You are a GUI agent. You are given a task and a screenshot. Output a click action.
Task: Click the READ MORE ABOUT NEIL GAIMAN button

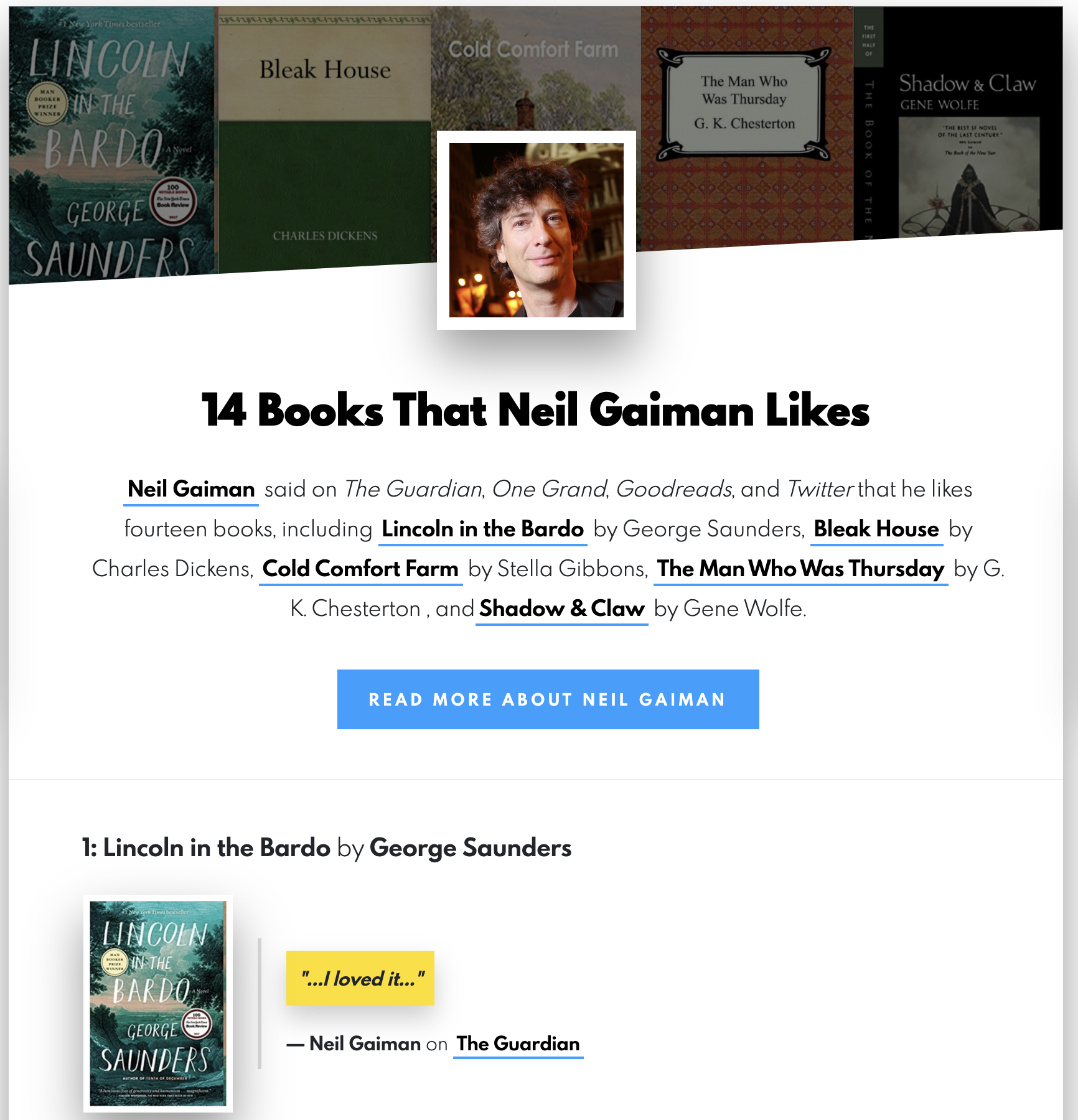[x=547, y=699]
